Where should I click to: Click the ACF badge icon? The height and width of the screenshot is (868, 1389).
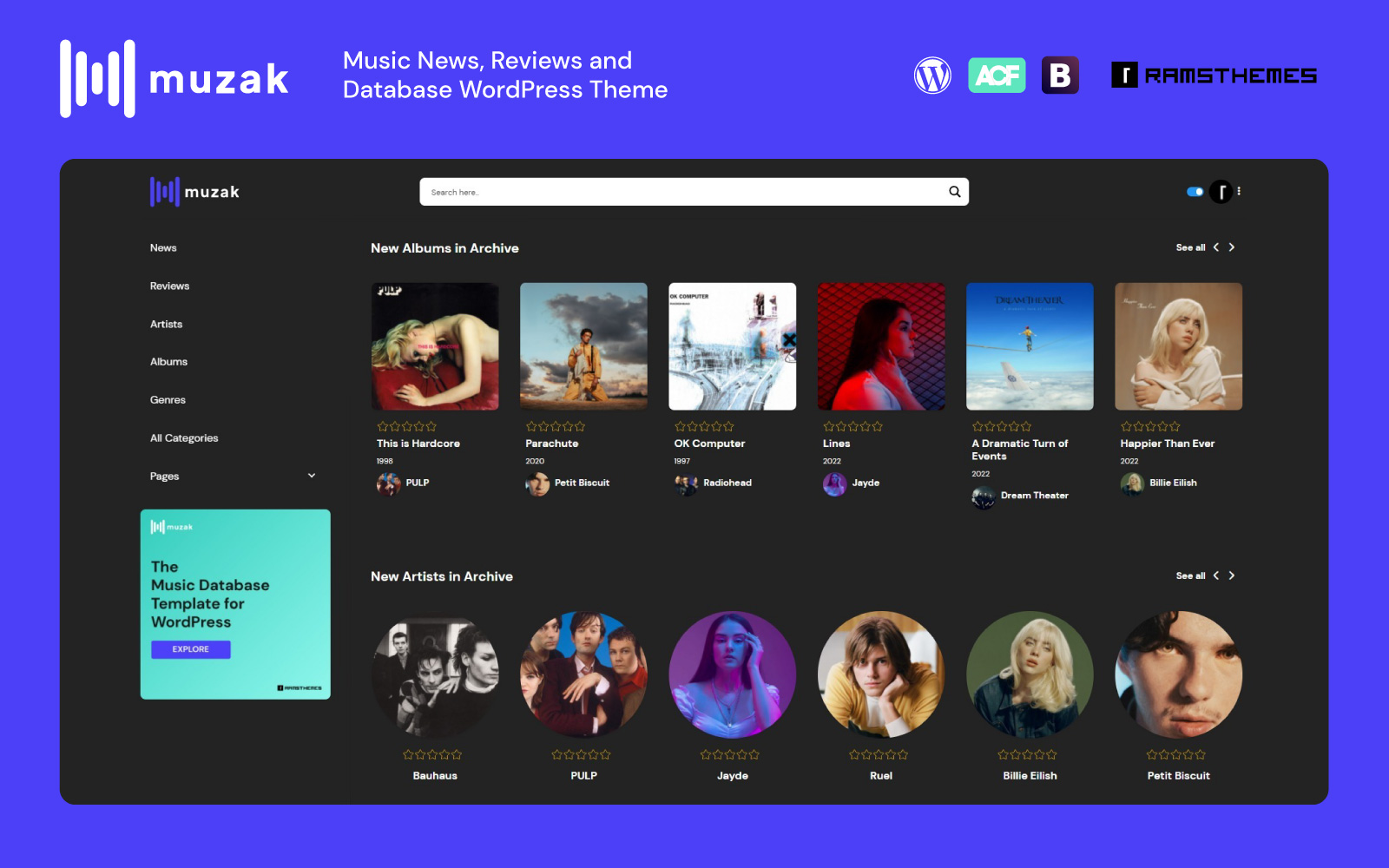coord(997,76)
